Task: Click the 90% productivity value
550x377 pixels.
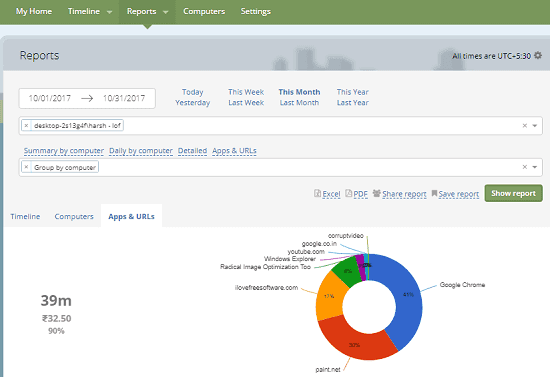Action: tap(56, 331)
